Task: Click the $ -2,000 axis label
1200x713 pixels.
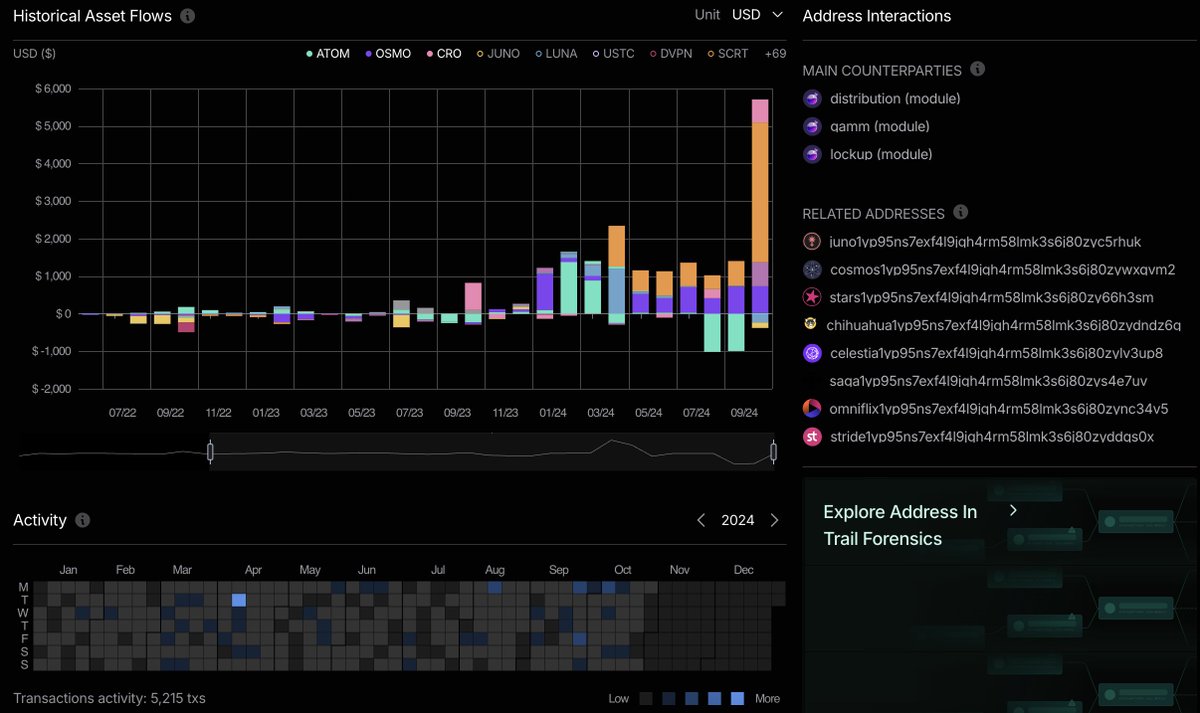Action: click(49, 389)
